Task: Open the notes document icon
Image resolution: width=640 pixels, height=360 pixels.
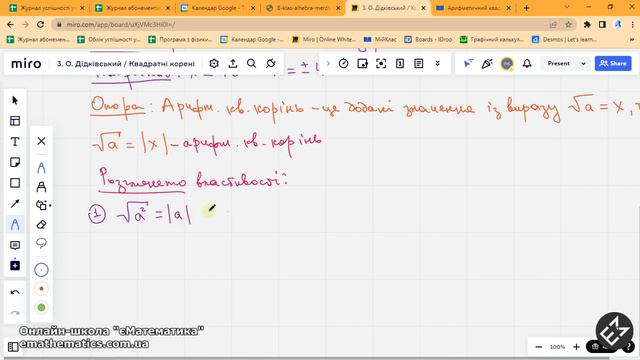Action: click(418, 64)
